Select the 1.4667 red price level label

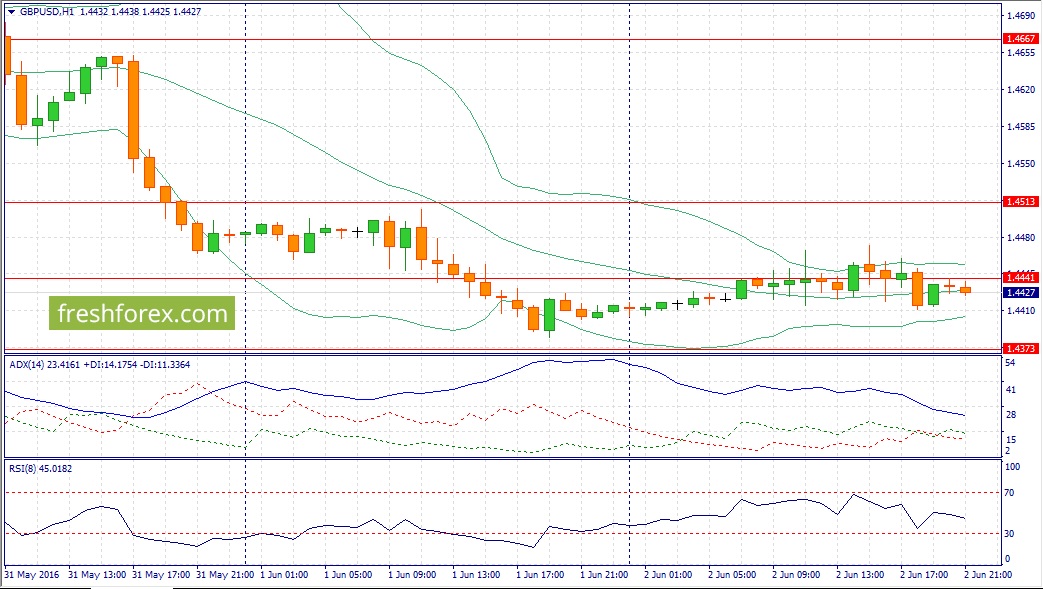(1020, 39)
